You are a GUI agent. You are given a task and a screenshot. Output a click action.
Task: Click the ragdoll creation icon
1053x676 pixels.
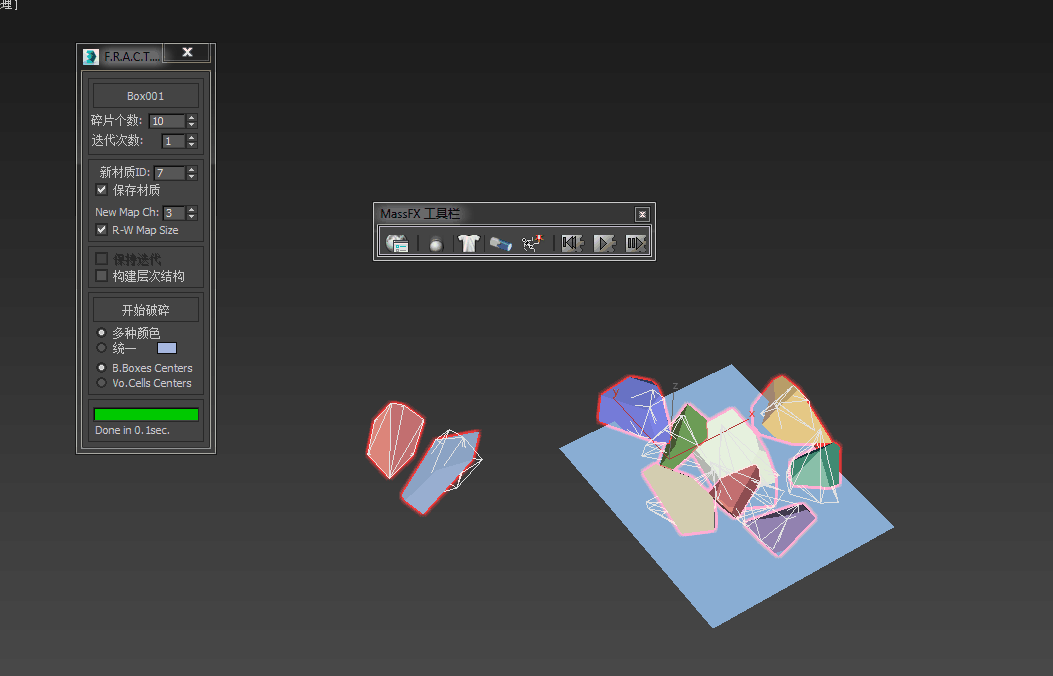(532, 243)
